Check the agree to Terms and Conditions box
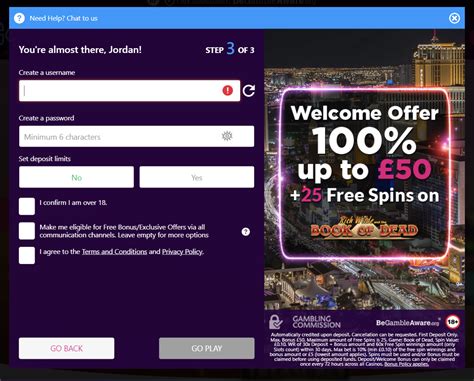474x381 pixels. 27,255
